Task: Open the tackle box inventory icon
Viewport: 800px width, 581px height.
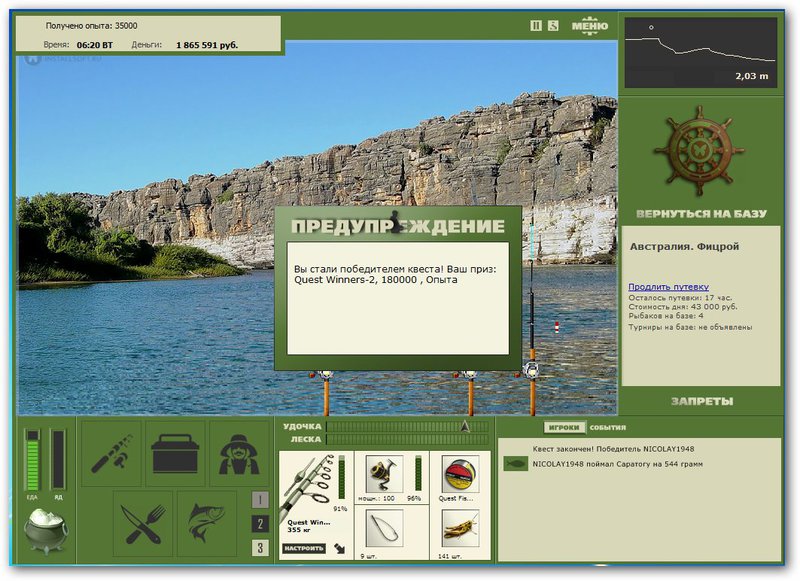Action: [x=175, y=453]
